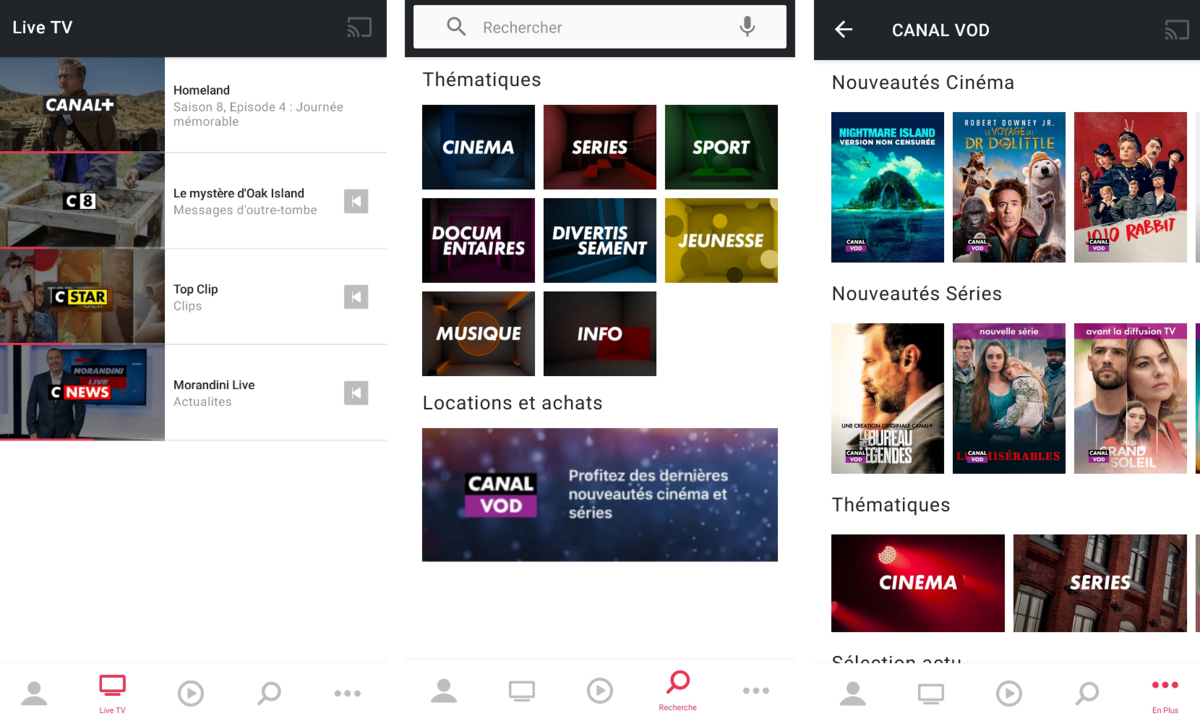Select Locations et achats heading
1200x716 pixels.
click(x=512, y=403)
